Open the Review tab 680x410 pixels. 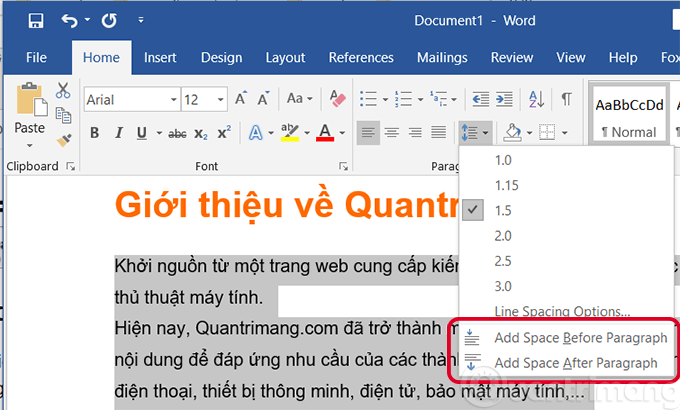click(512, 57)
